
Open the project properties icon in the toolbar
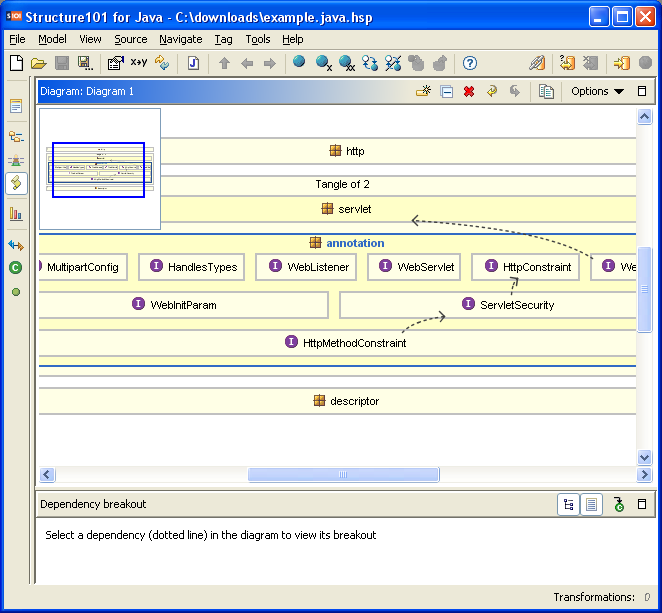click(116, 63)
